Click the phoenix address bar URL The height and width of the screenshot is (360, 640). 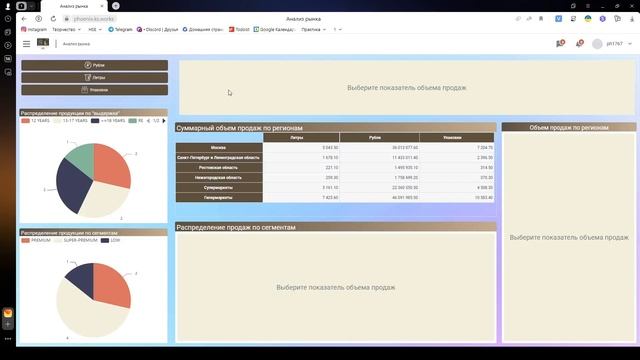[93, 19]
